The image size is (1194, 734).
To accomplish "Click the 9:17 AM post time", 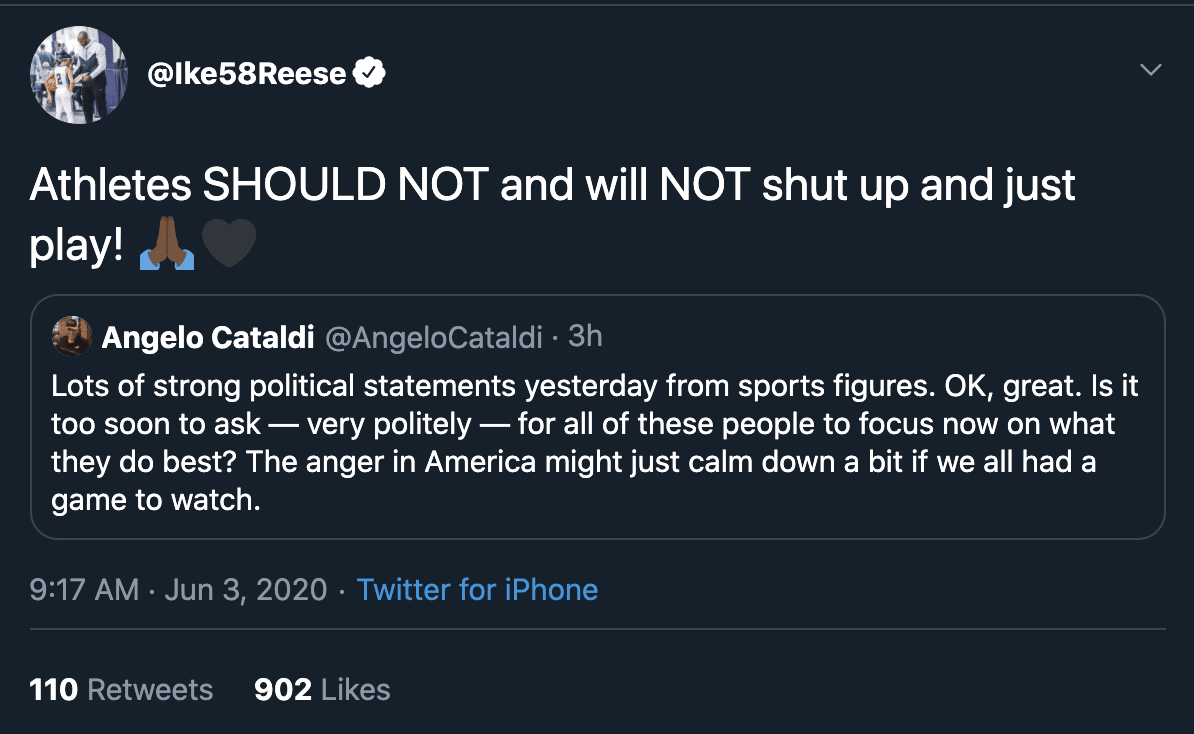I will [84, 589].
